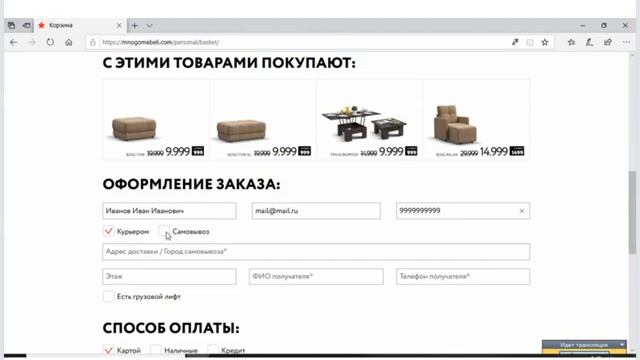
Task: Expand the Идет трансляция dropdown arrow
Action: [x=622, y=345]
